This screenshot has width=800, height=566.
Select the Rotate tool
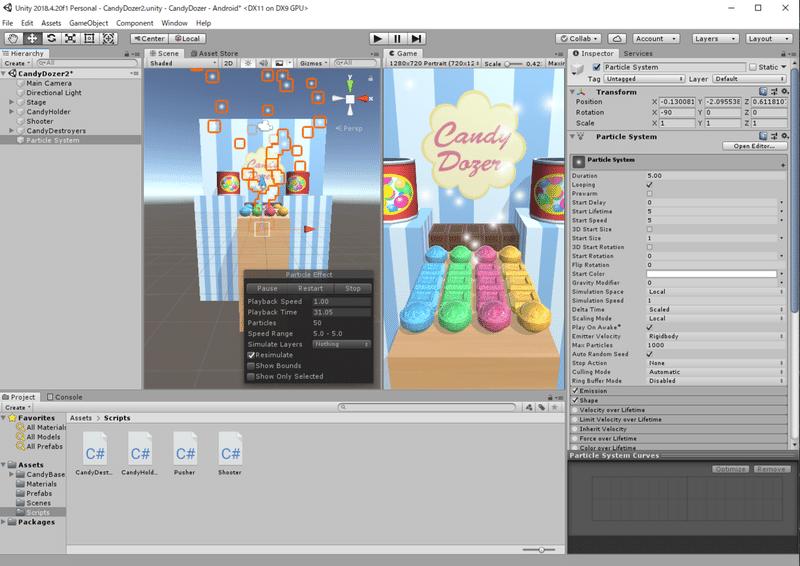(52, 38)
